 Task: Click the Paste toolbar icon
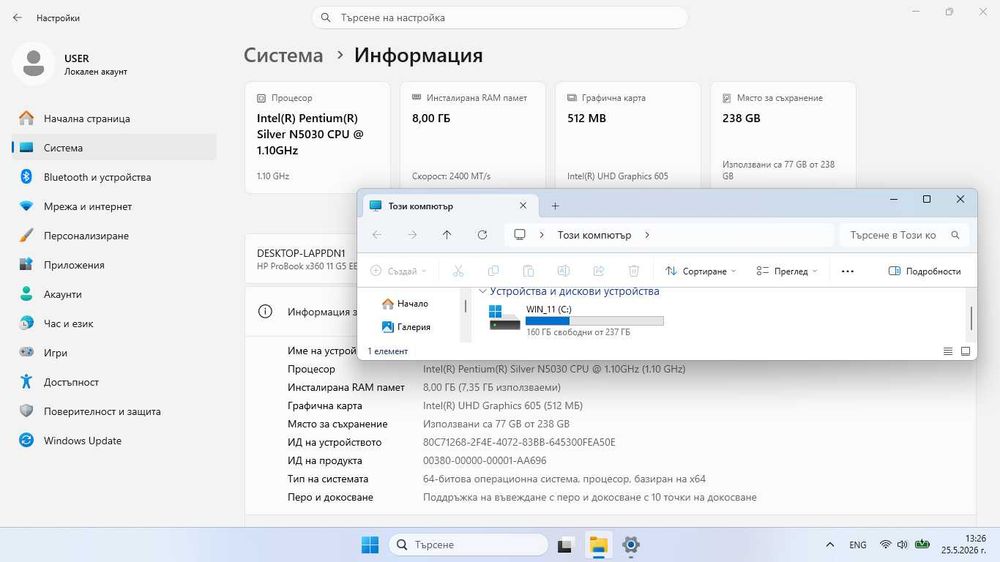pos(528,271)
